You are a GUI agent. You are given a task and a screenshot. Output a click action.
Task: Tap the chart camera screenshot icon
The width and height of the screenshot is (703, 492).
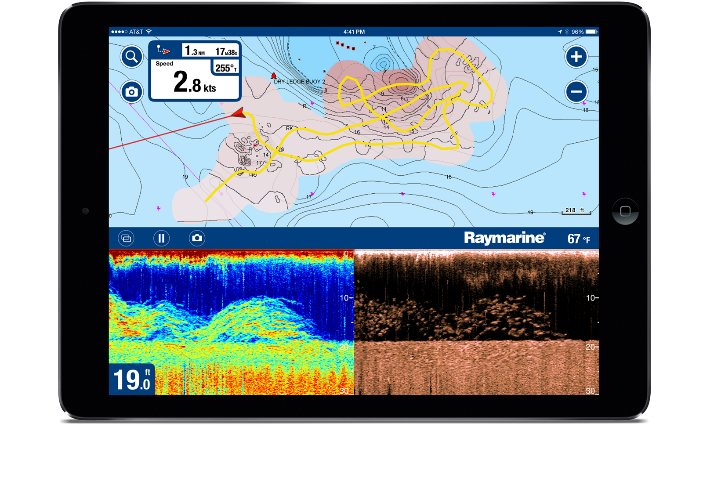tap(131, 92)
